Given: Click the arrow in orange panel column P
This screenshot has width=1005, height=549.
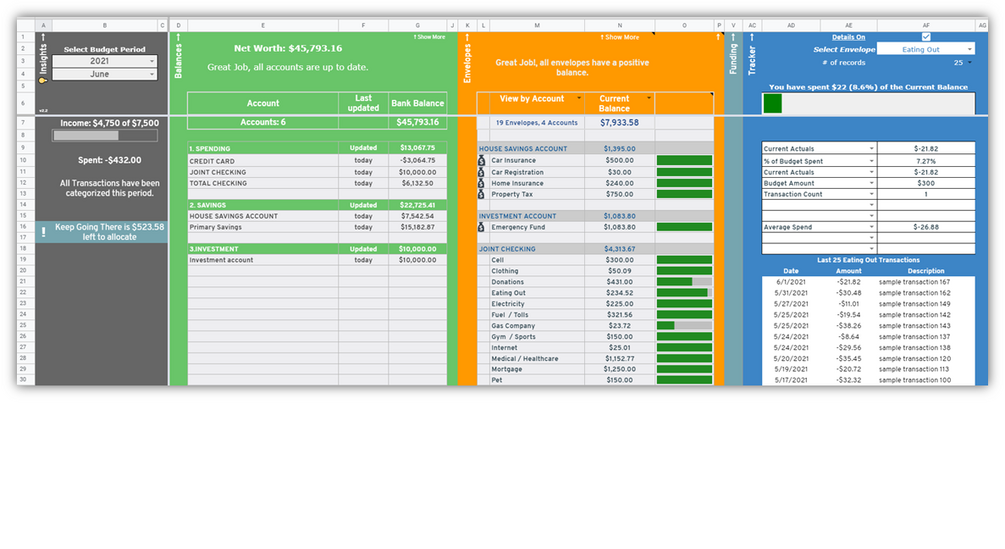Looking at the screenshot, I should (718, 37).
